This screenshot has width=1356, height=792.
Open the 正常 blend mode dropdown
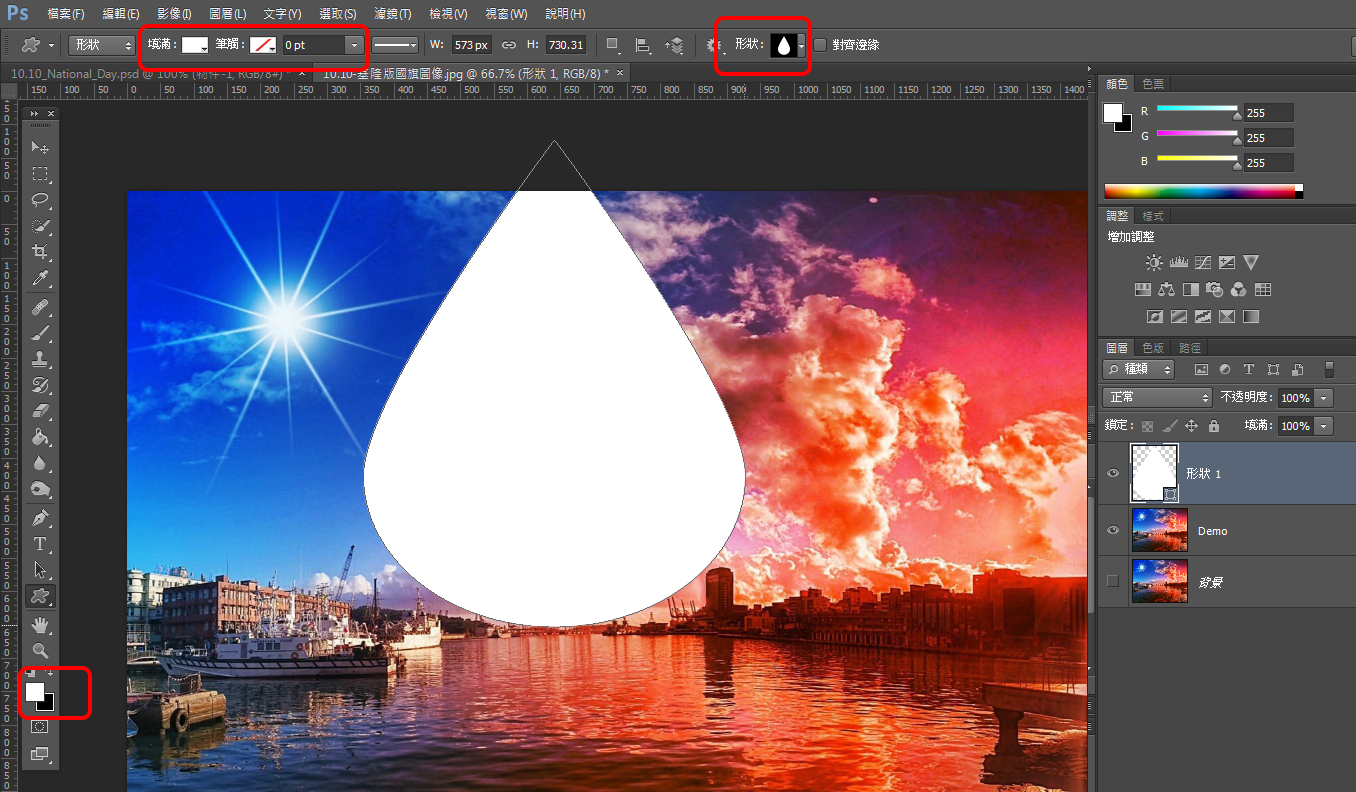point(1157,398)
